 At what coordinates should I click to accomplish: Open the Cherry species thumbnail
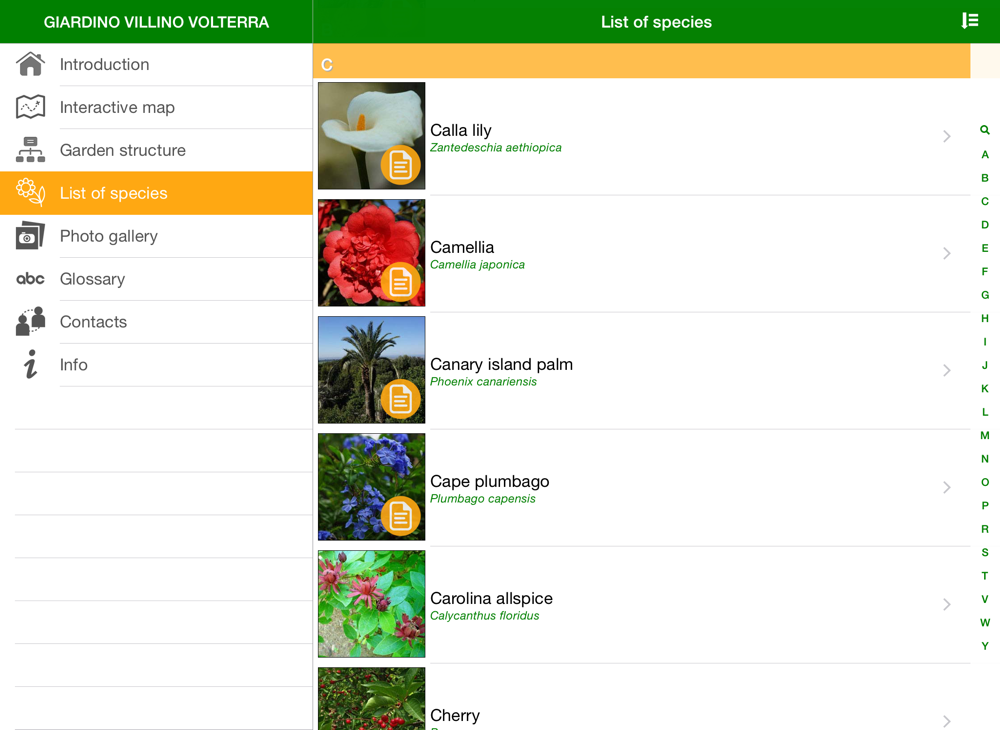tap(371, 698)
